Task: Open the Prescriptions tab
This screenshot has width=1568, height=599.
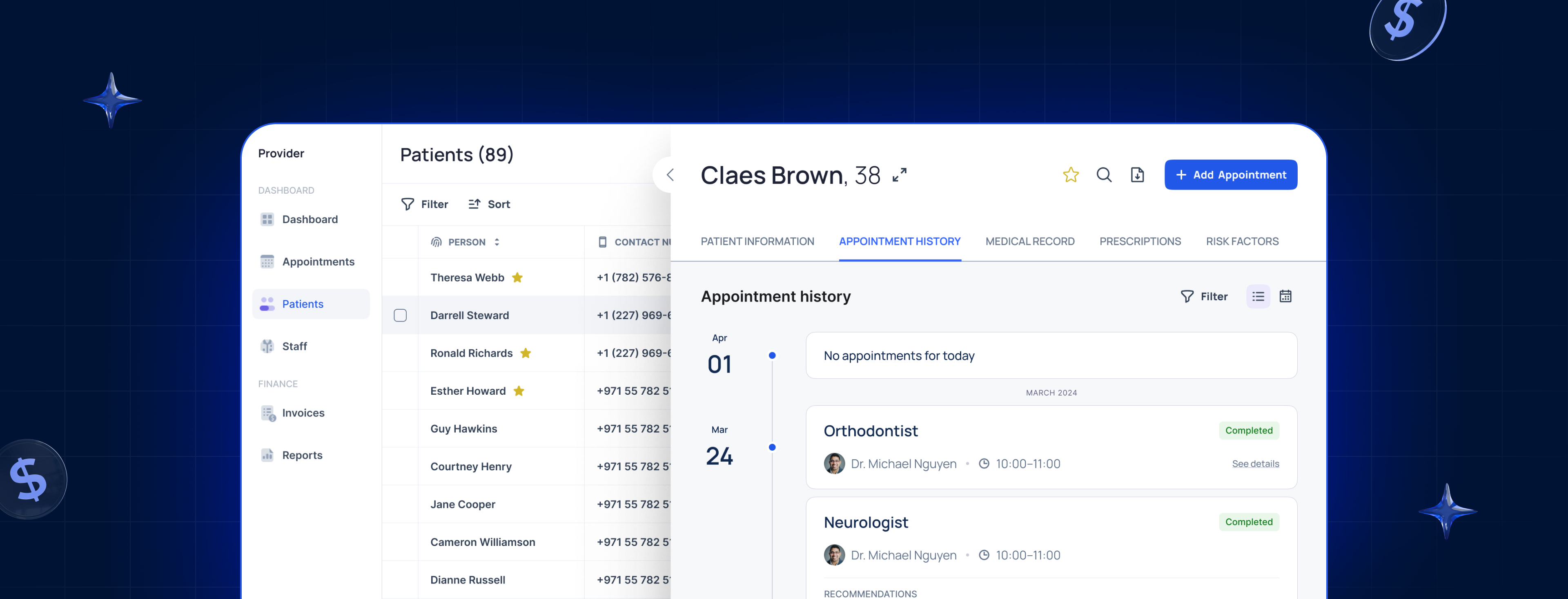Action: (1140, 241)
